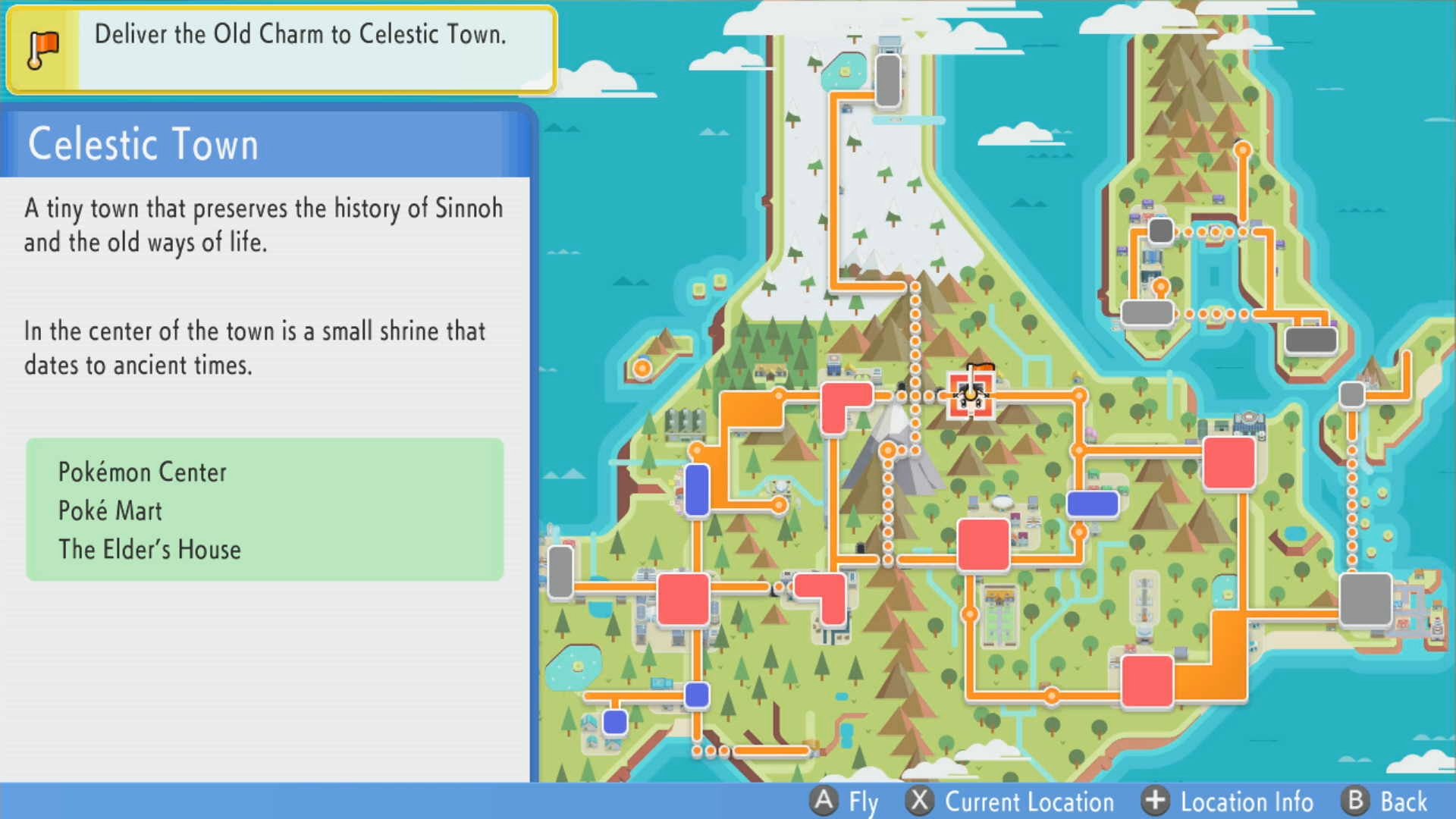Select the orange dot just above the Fight Area
Image resolution: width=1456 pixels, height=819 pixels.
pos(1160,287)
